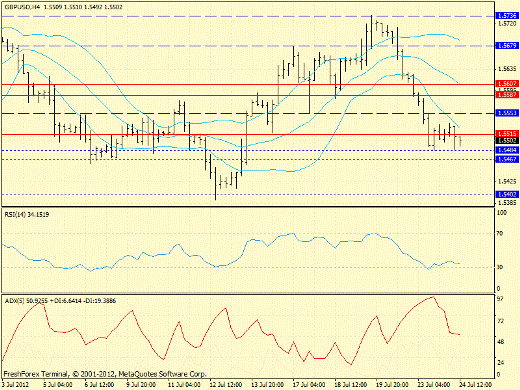This screenshot has height=390, width=520.
Task: Select the red 1.5515 level label
Action: click(507, 133)
